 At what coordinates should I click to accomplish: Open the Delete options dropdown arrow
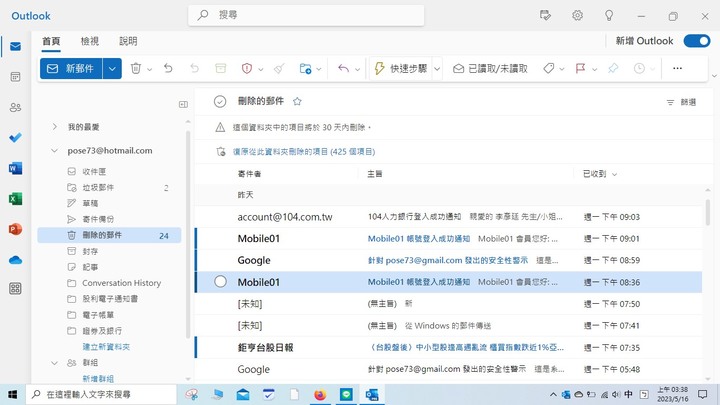[149, 69]
